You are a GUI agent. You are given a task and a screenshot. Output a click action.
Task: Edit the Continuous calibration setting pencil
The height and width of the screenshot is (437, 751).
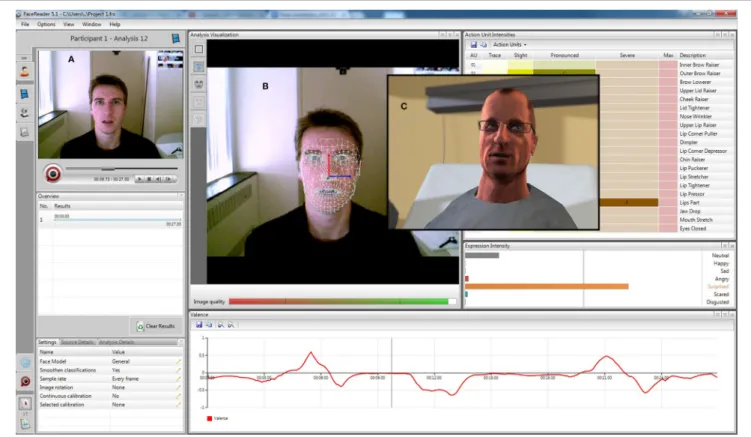(x=178, y=396)
